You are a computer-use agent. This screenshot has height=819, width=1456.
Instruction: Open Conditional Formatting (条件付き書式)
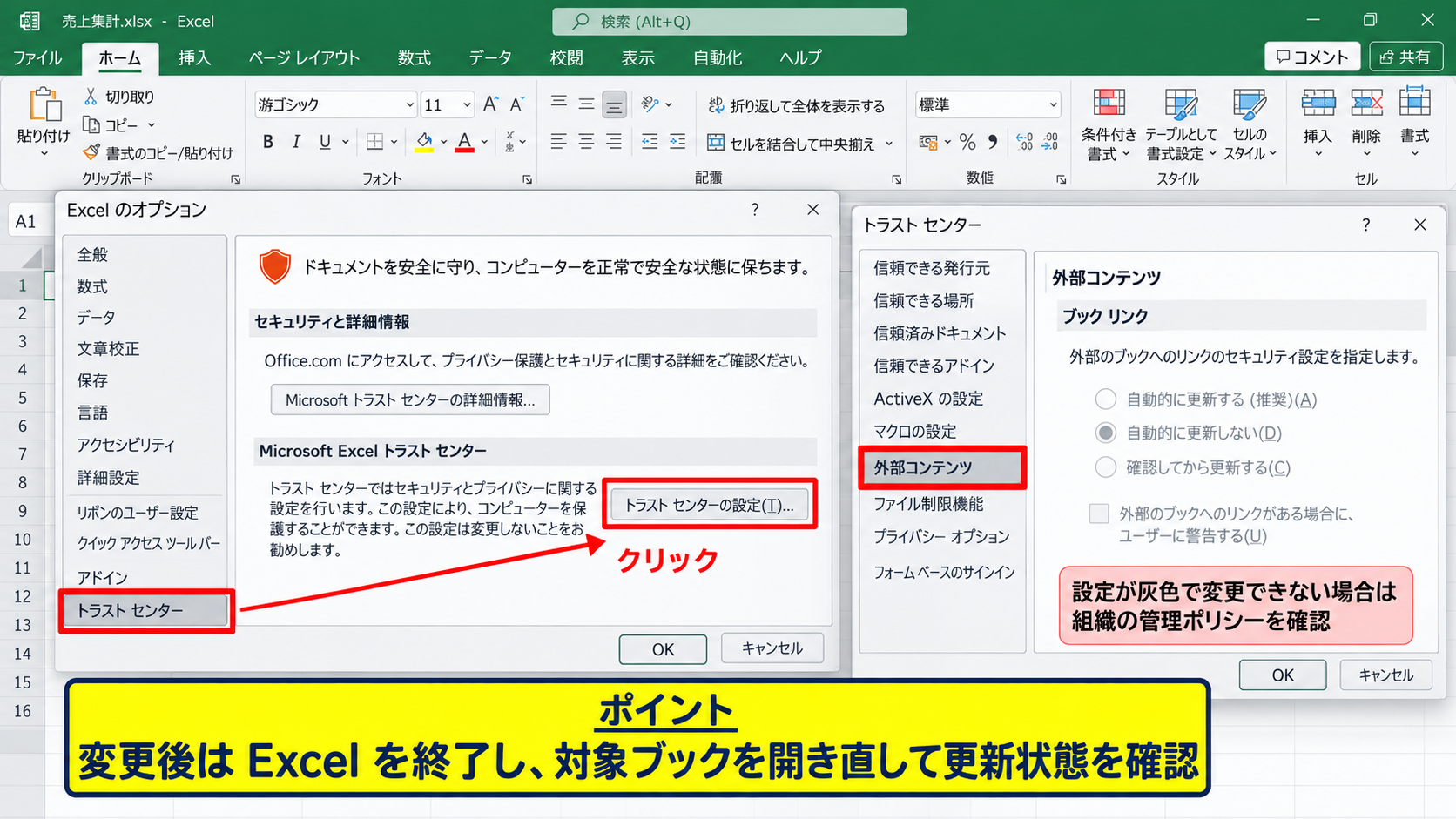click(1109, 124)
